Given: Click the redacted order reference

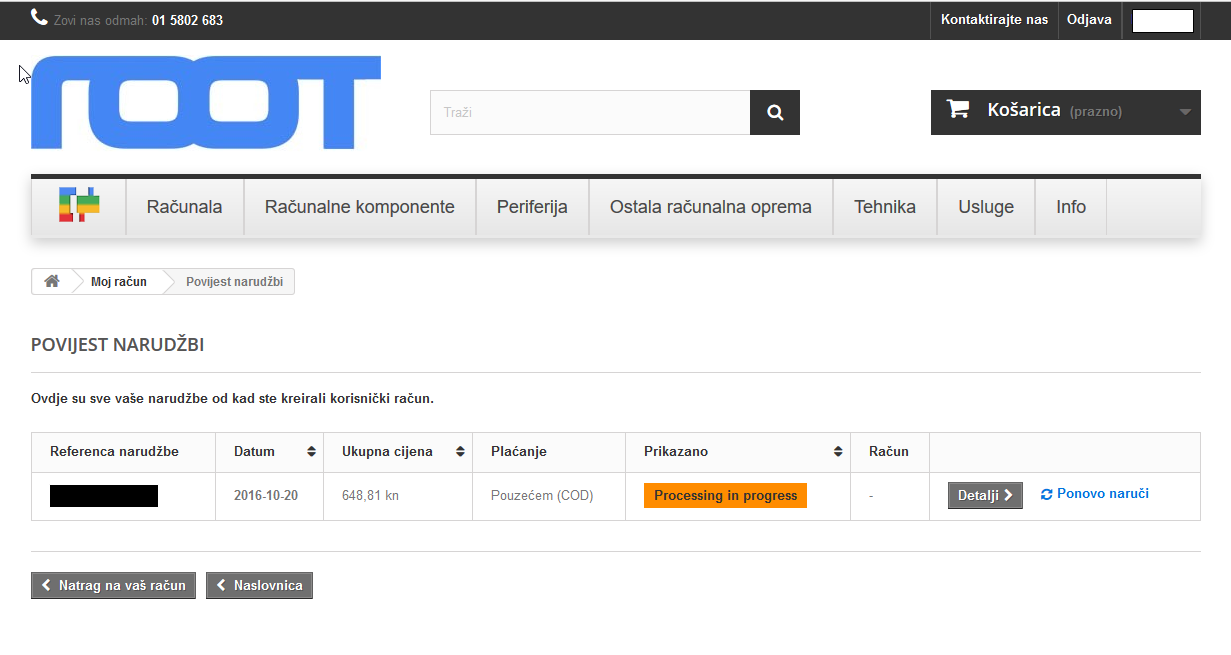Looking at the screenshot, I should (x=104, y=496).
